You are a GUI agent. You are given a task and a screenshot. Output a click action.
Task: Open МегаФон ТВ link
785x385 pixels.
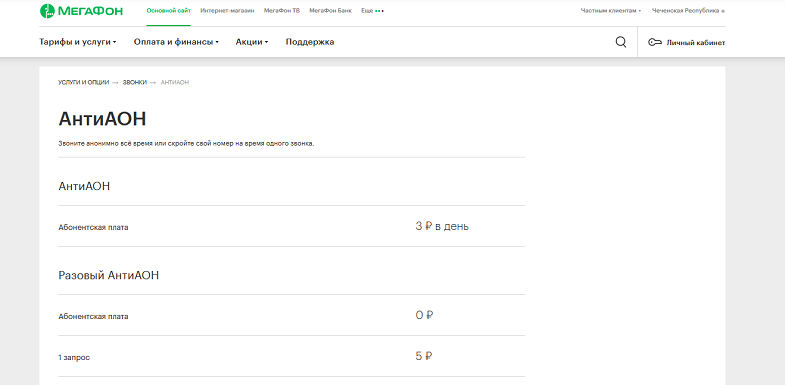pyautogui.click(x=282, y=11)
